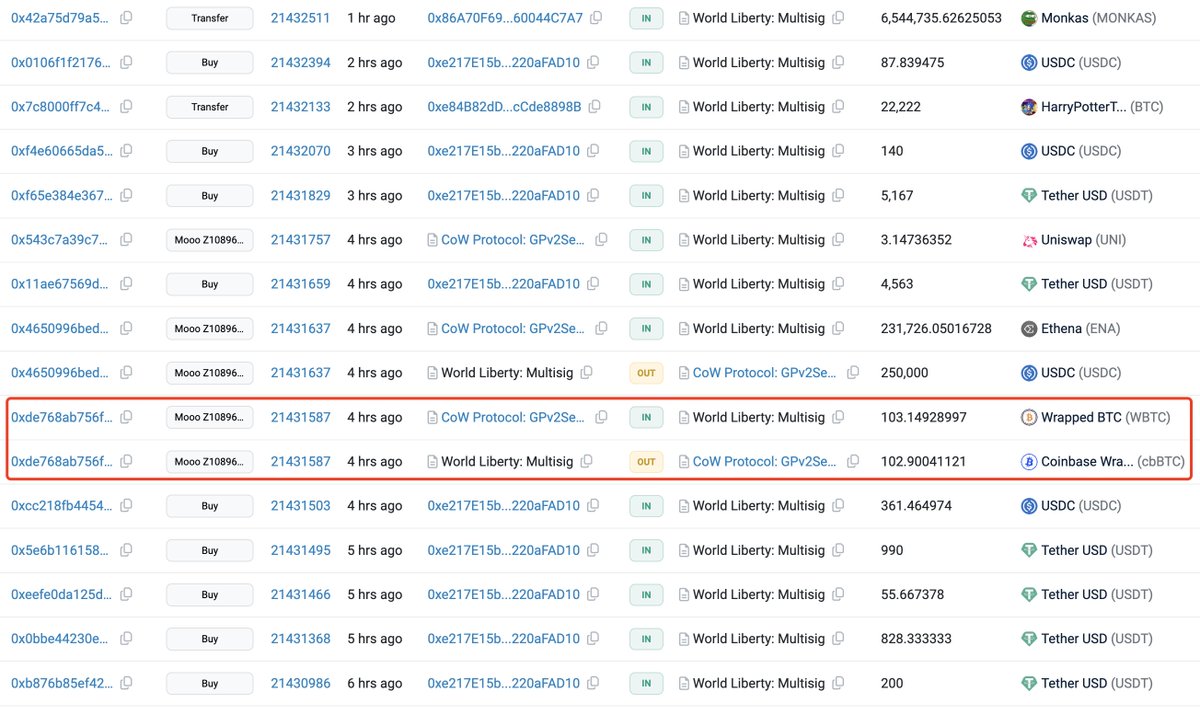Click contract icon beside CoW Protocol in WBTC row

point(433,417)
